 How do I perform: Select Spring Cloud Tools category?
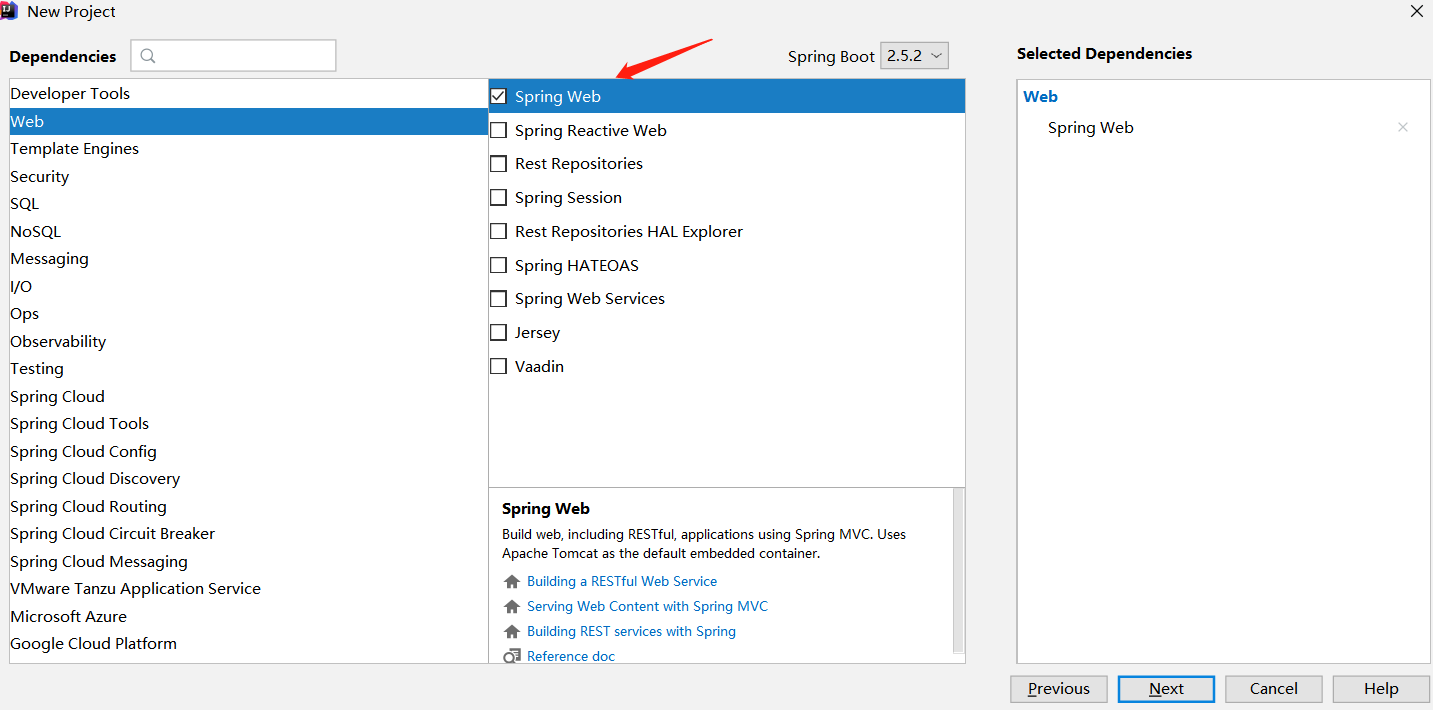point(248,423)
